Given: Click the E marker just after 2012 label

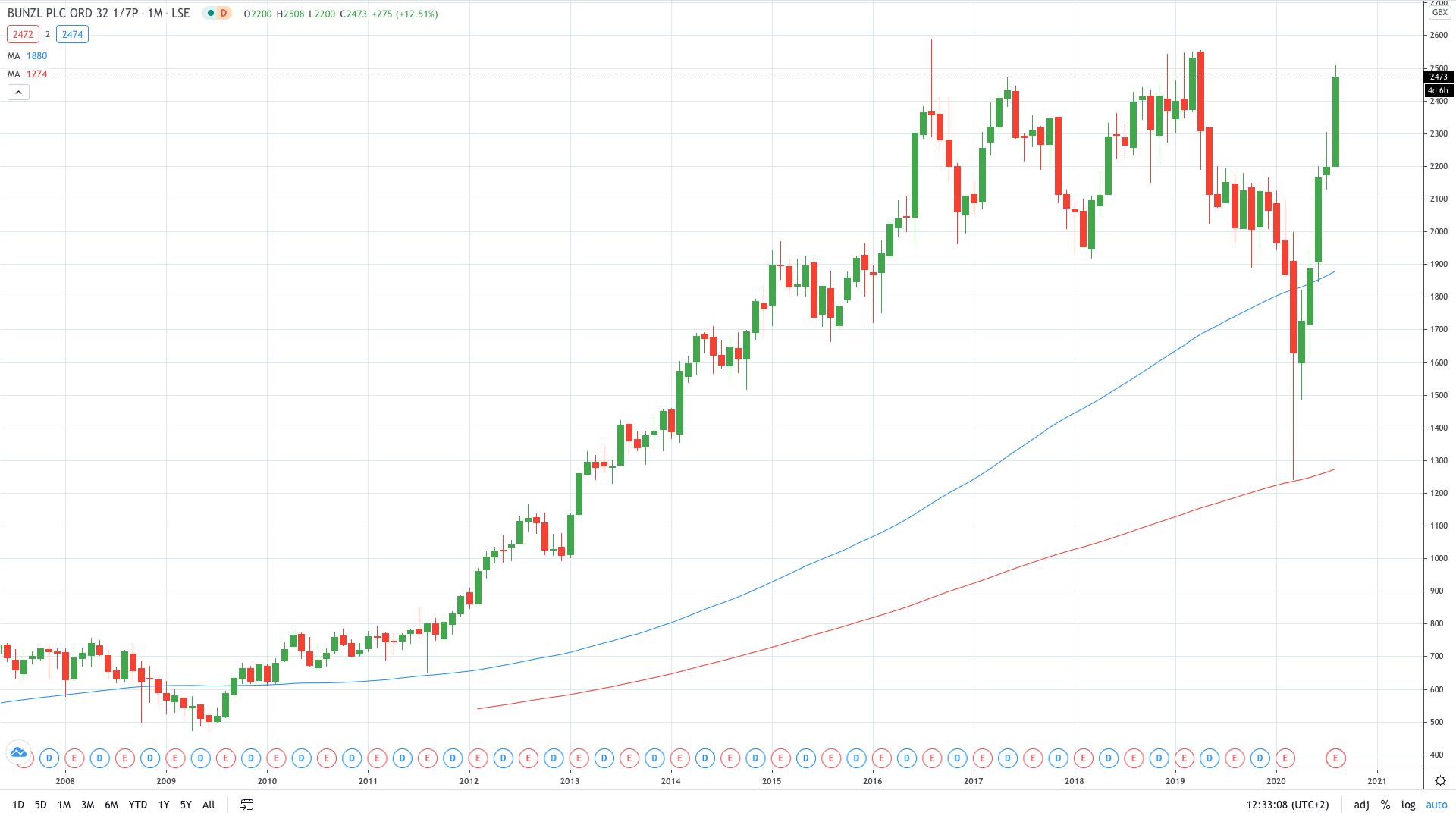Looking at the screenshot, I should pos(478,758).
